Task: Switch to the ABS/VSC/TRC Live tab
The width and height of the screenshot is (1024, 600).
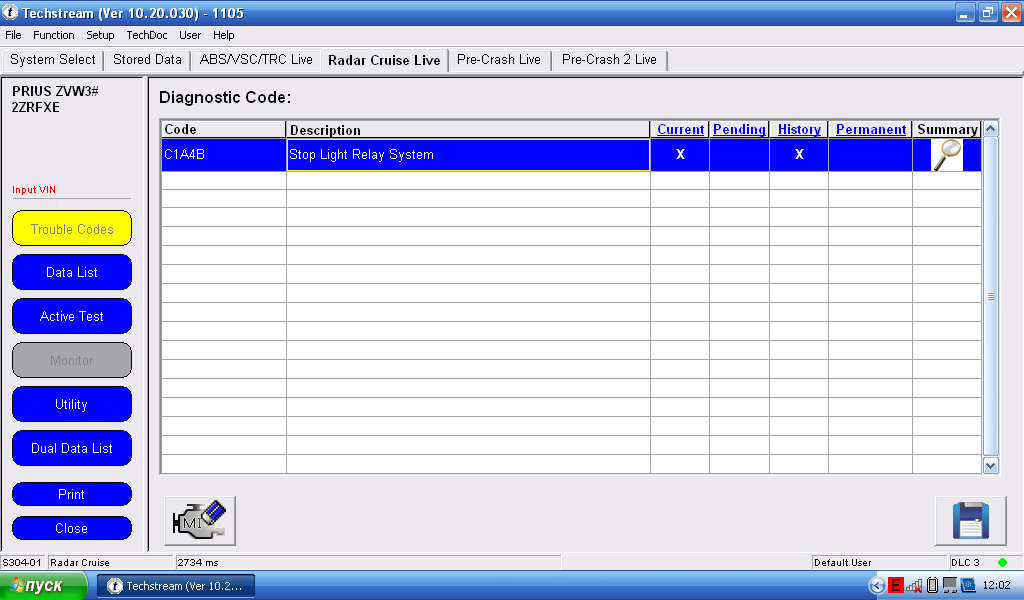Action: click(x=256, y=60)
